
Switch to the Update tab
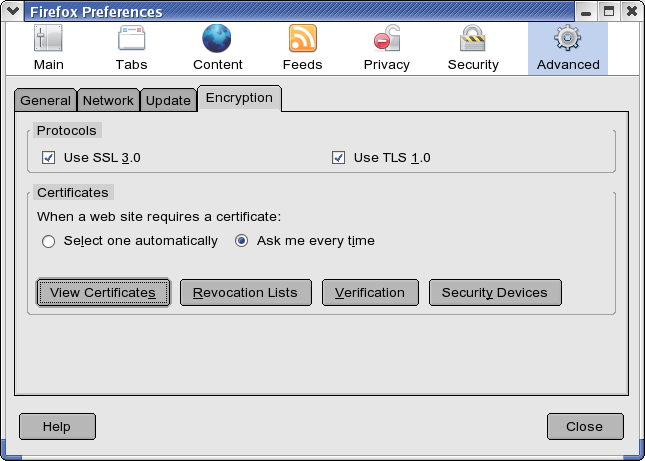(x=168, y=100)
